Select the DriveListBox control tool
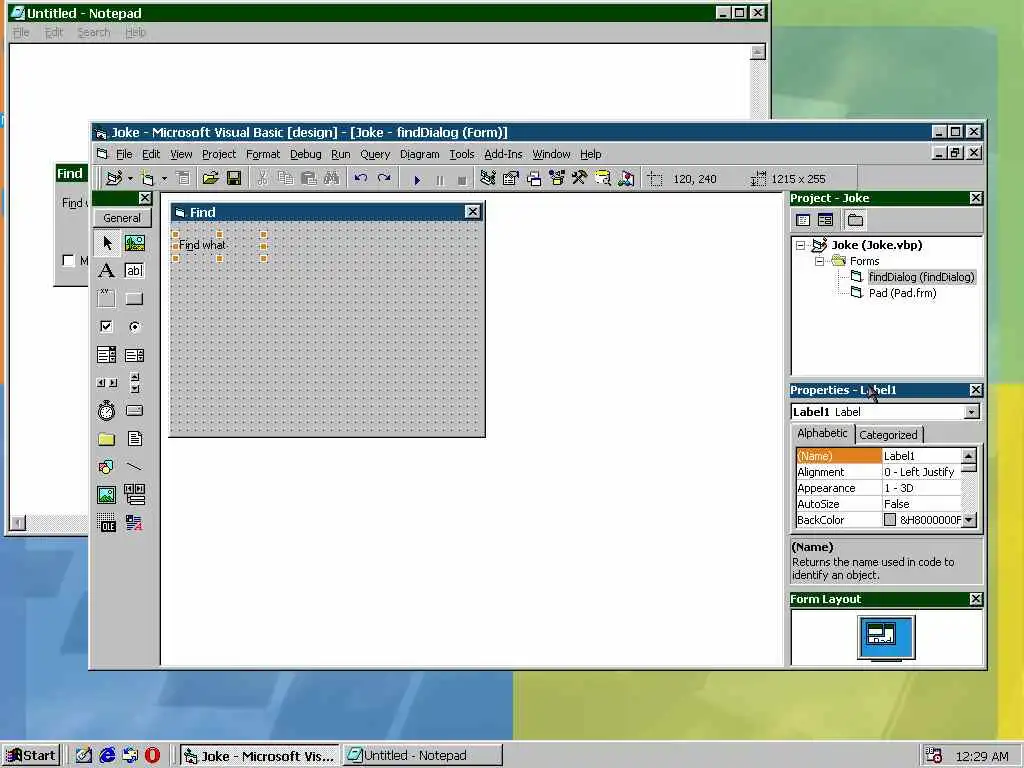1024x768 pixels. coord(135,411)
